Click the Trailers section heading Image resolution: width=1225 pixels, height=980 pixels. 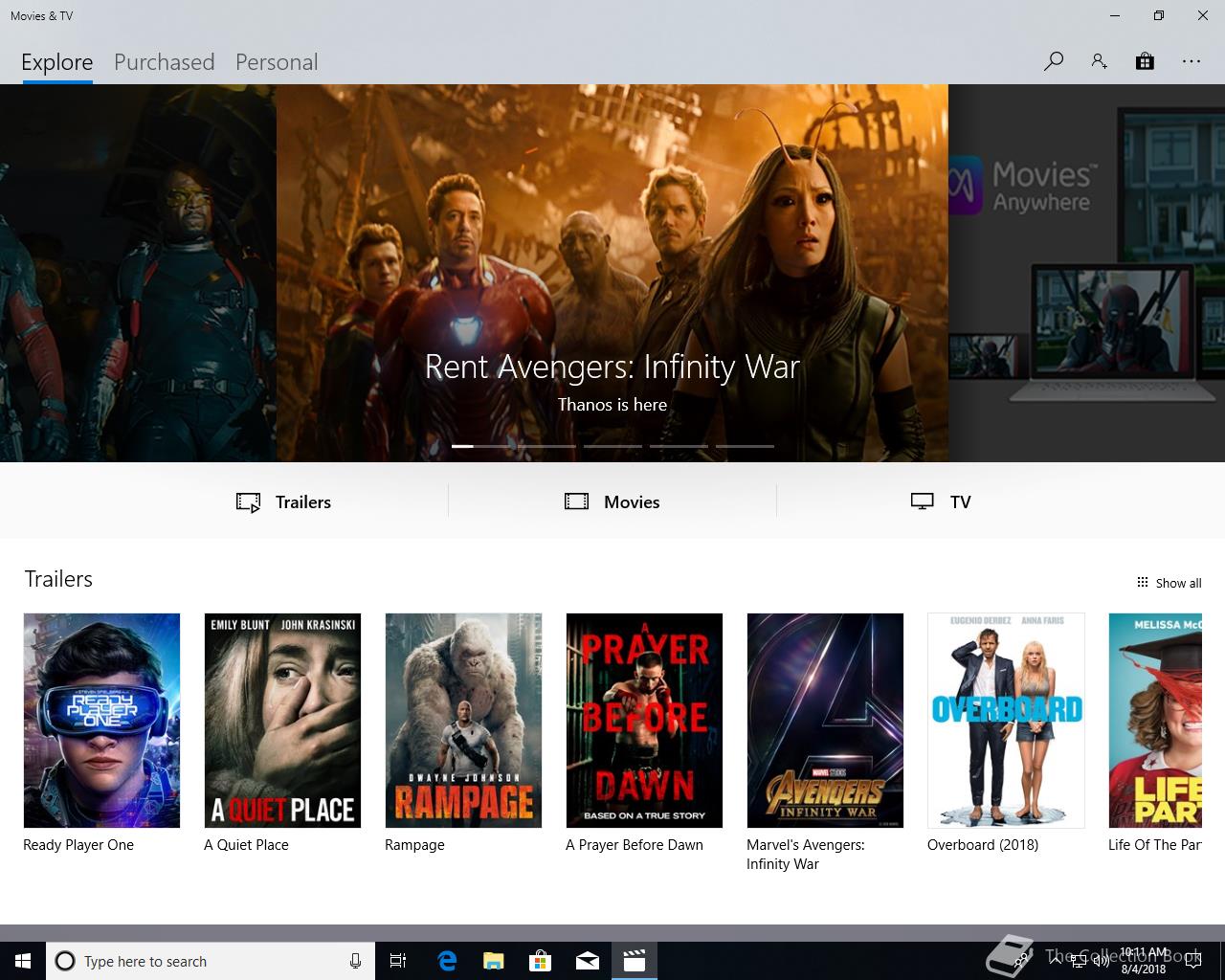[58, 579]
